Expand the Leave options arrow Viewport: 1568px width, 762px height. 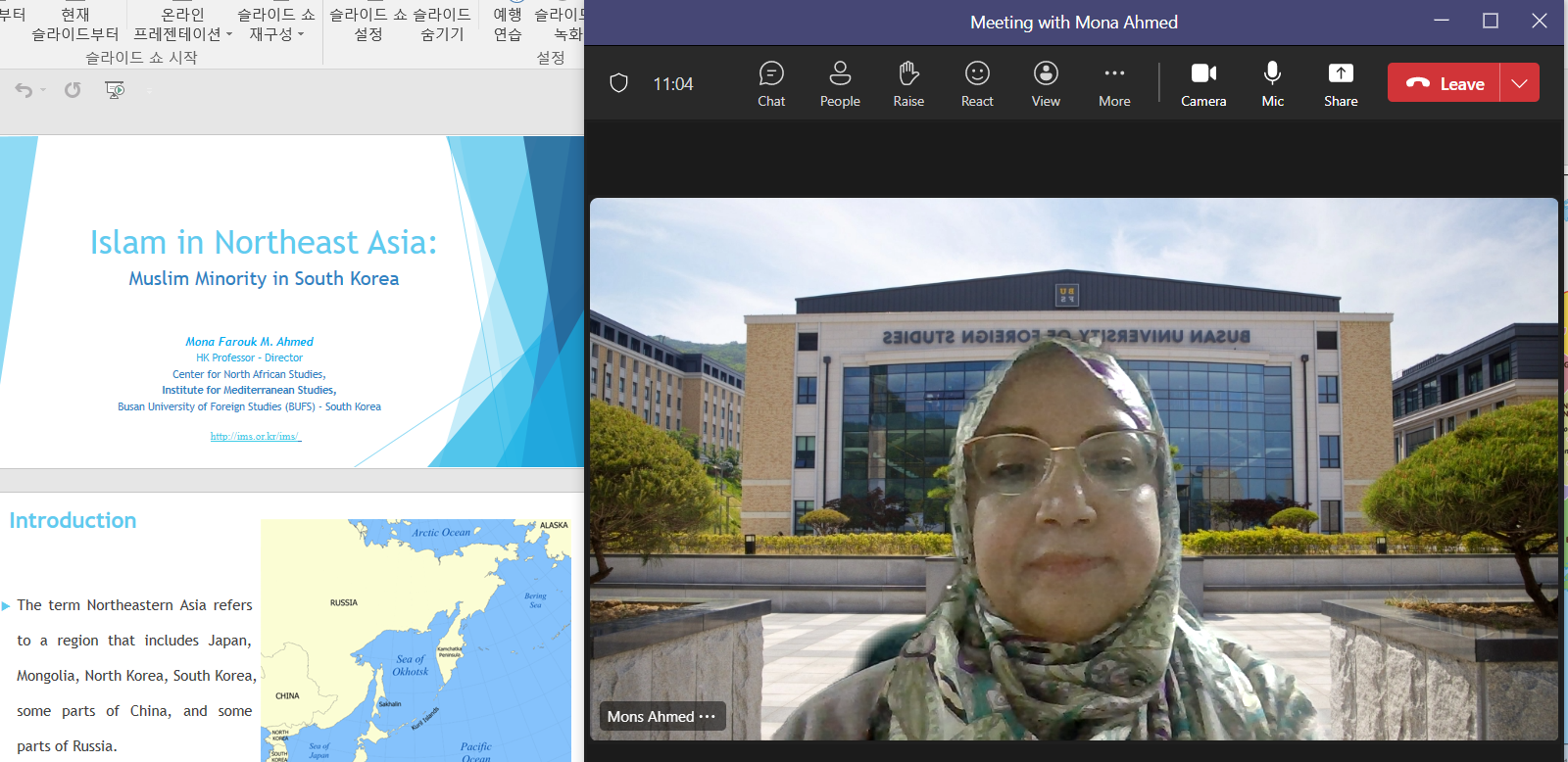(1519, 83)
